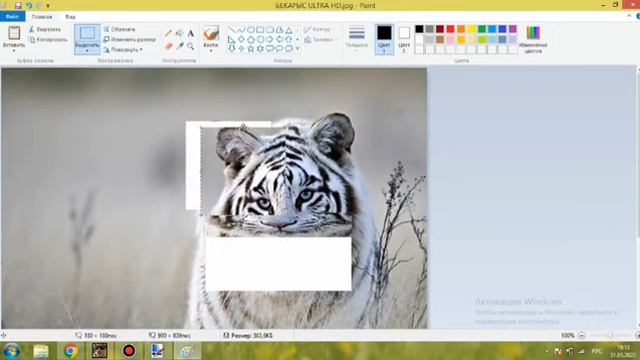
Task: Switch to the Home (Главная) tab
Action: pyautogui.click(x=42, y=17)
